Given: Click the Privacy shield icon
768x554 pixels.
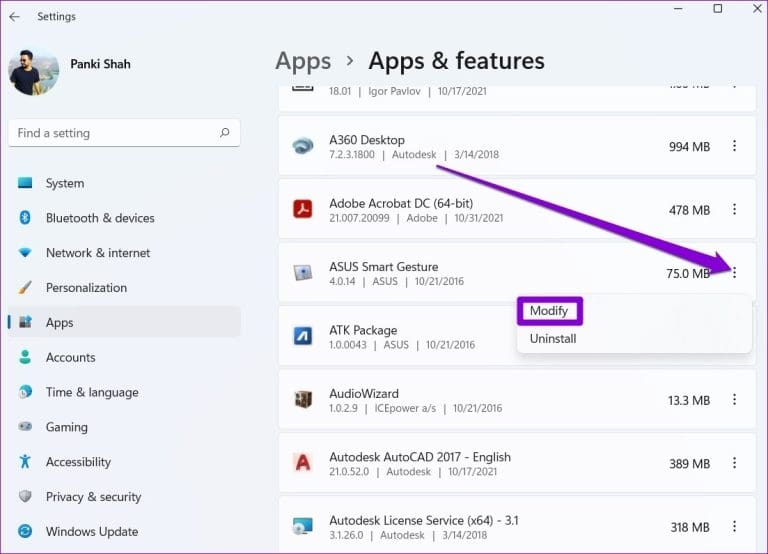Looking at the screenshot, I should point(25,496).
